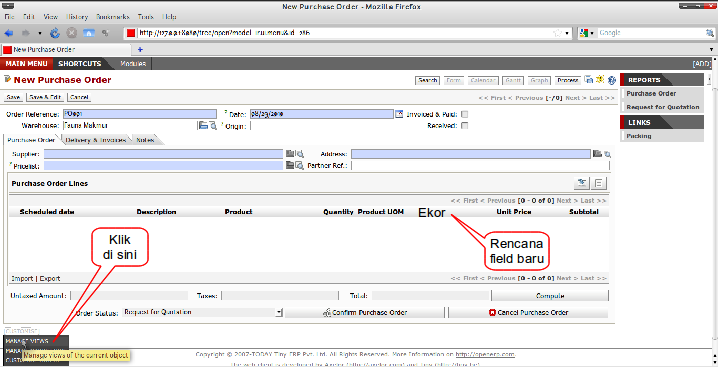Click the yellow sun icon near Process
Viewport: 719px width, 368px height.
(600, 79)
